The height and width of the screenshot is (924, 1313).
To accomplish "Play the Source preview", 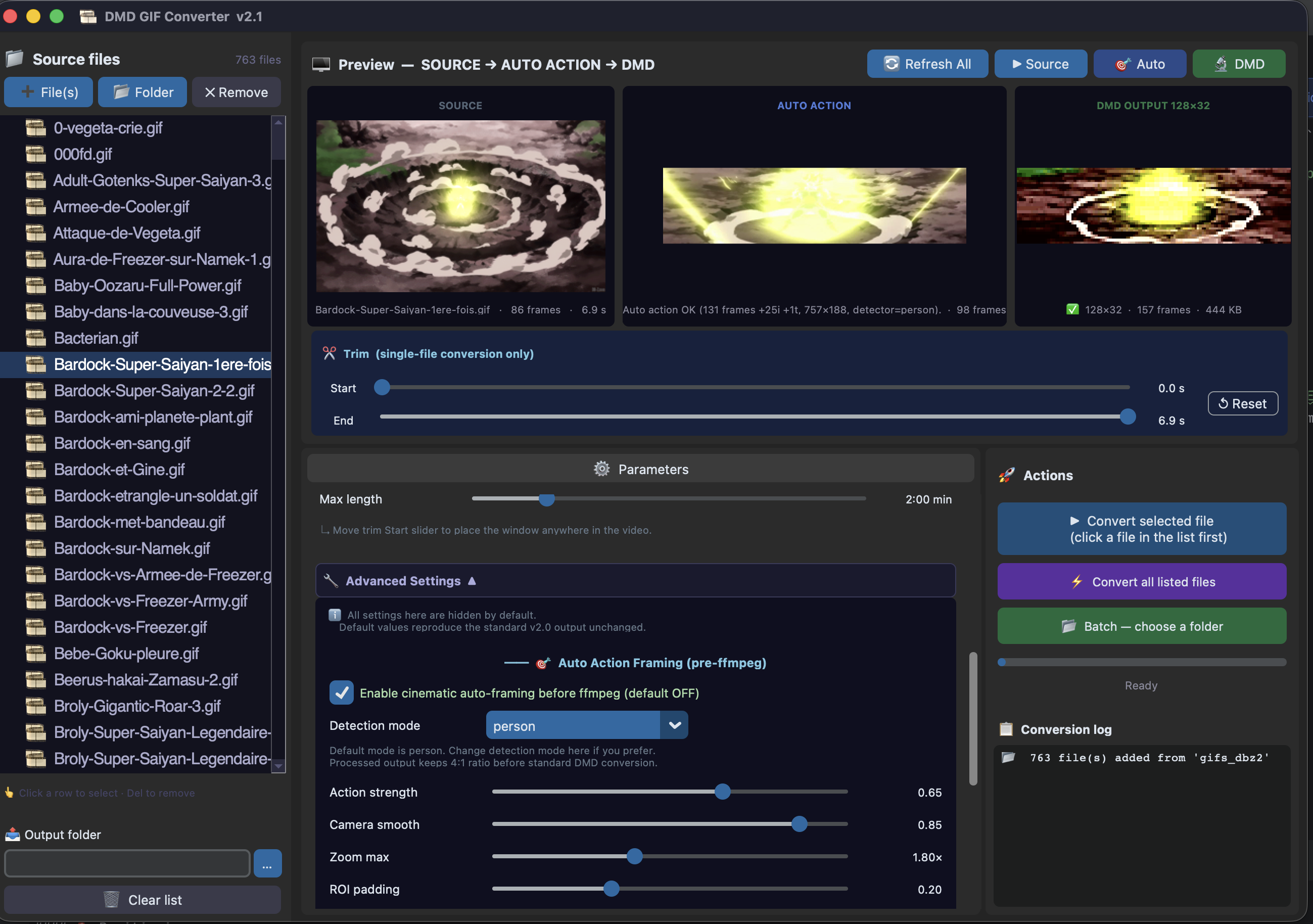I will pyautogui.click(x=1041, y=64).
